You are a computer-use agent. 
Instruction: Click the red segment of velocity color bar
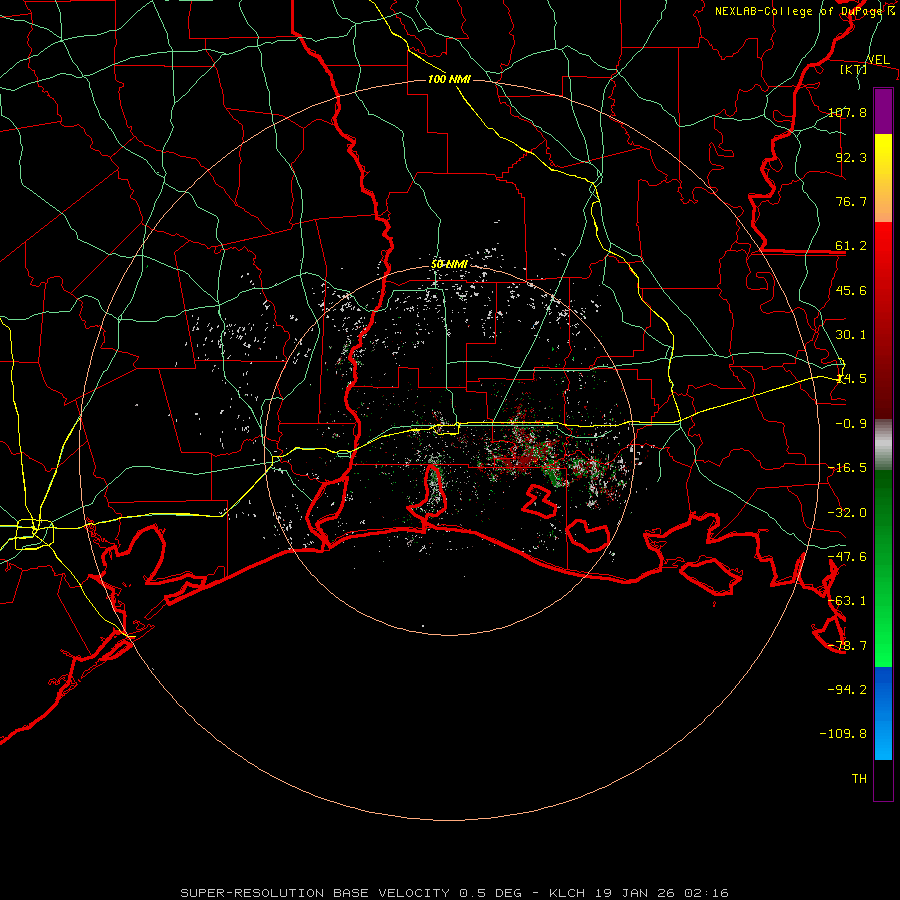tap(883, 320)
